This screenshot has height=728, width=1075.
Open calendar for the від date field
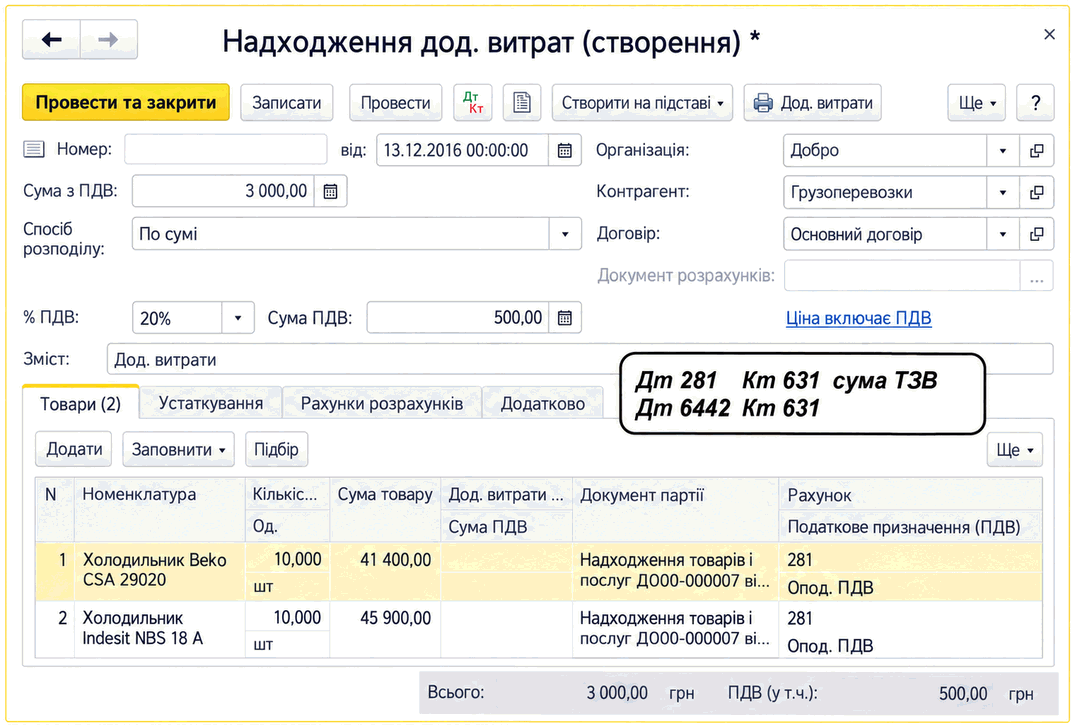tap(564, 150)
